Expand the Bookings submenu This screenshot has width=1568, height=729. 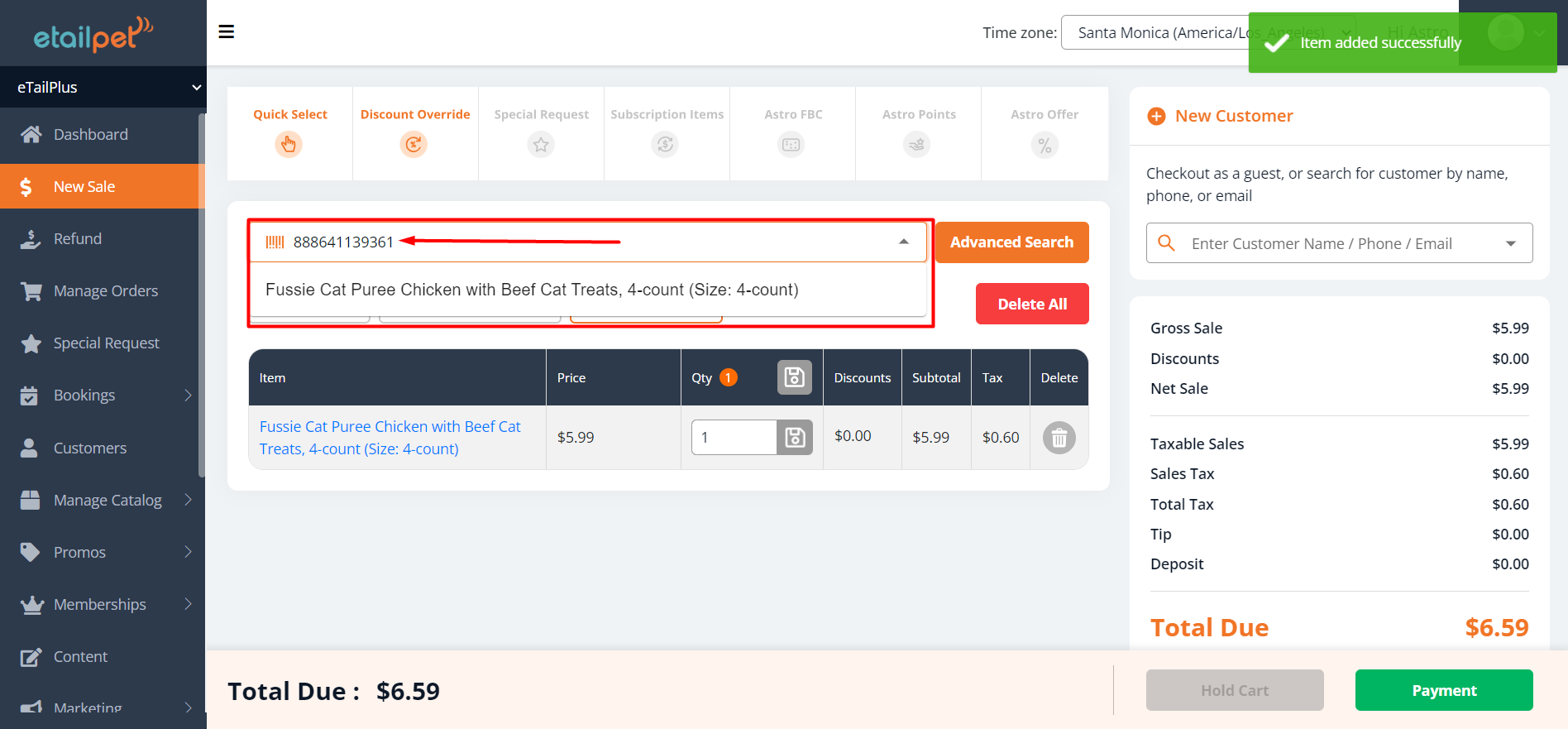[188, 396]
